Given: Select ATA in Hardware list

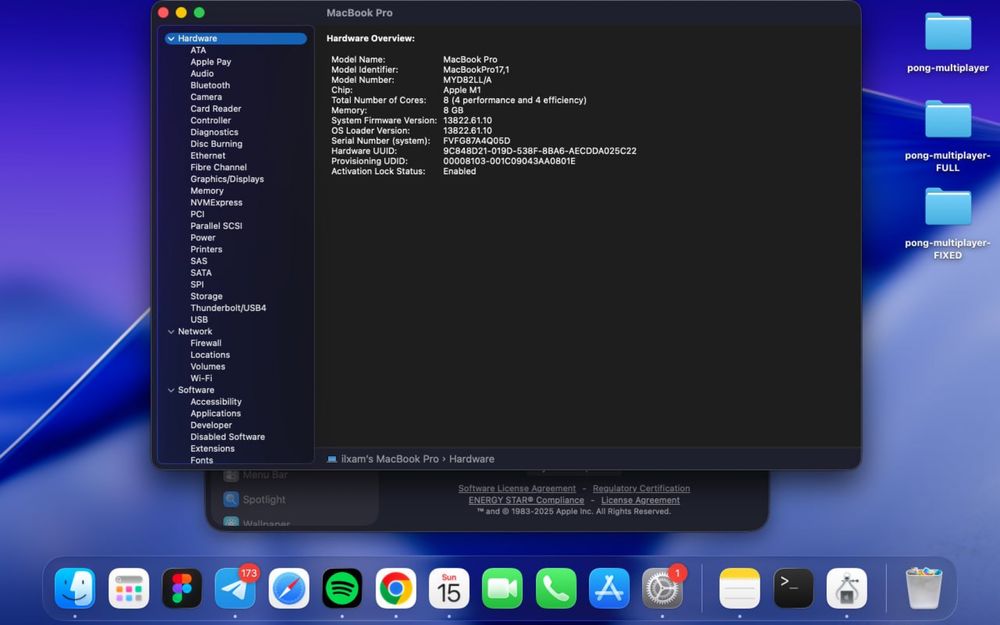Looking at the screenshot, I should pyautogui.click(x=198, y=50).
